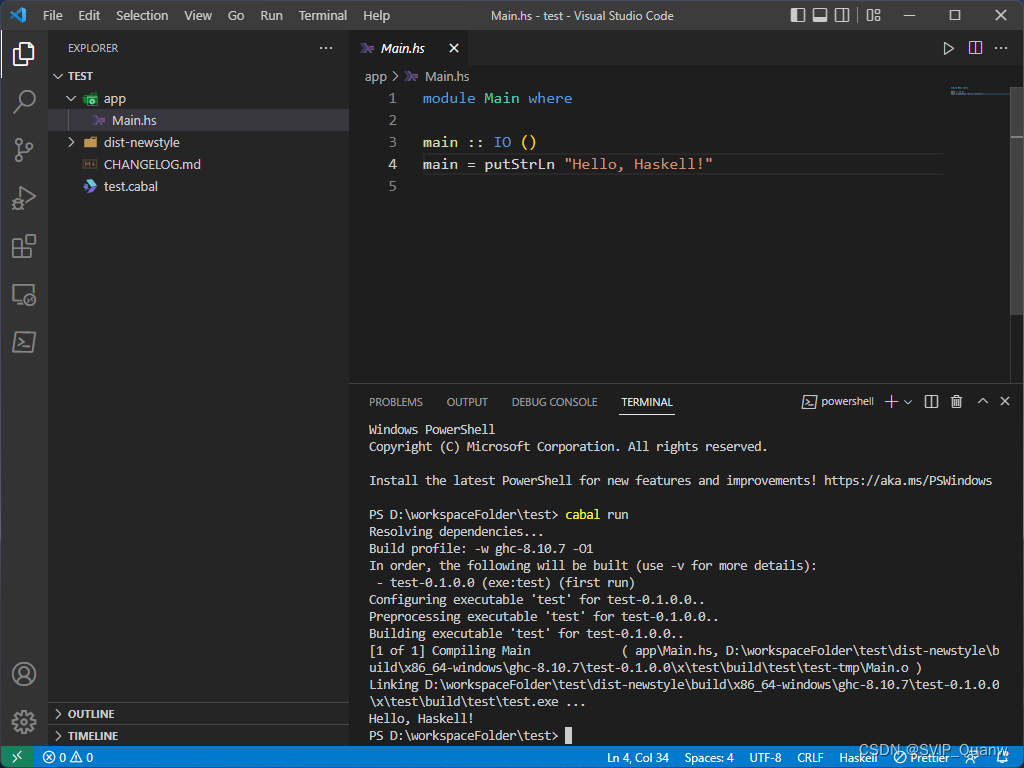Open the Extensions view
This screenshot has width=1024, height=768.
[24, 246]
